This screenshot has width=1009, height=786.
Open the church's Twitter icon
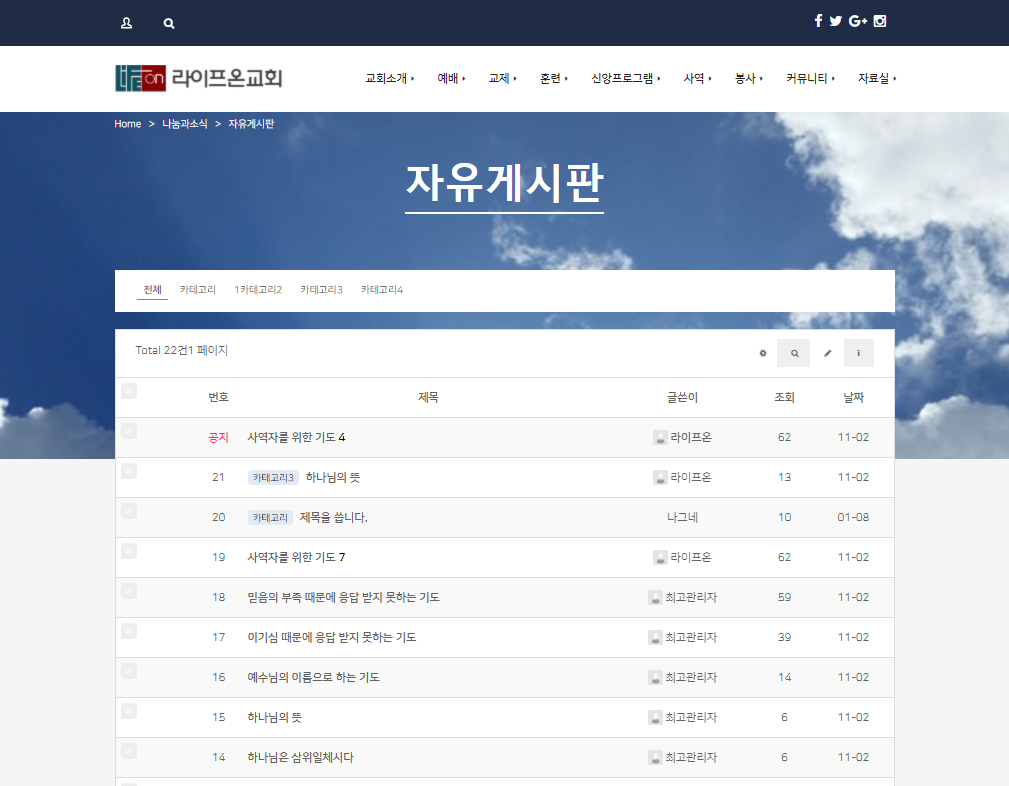[x=836, y=20]
